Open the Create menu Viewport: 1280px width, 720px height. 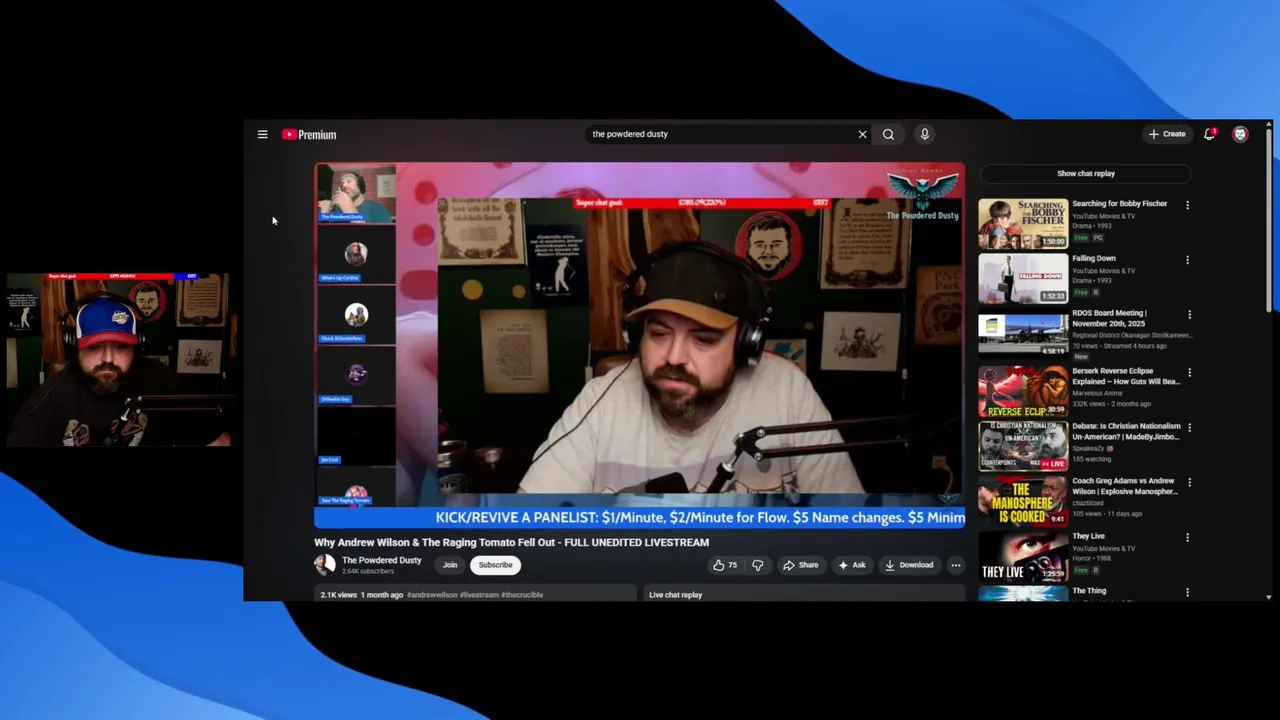[1167, 134]
